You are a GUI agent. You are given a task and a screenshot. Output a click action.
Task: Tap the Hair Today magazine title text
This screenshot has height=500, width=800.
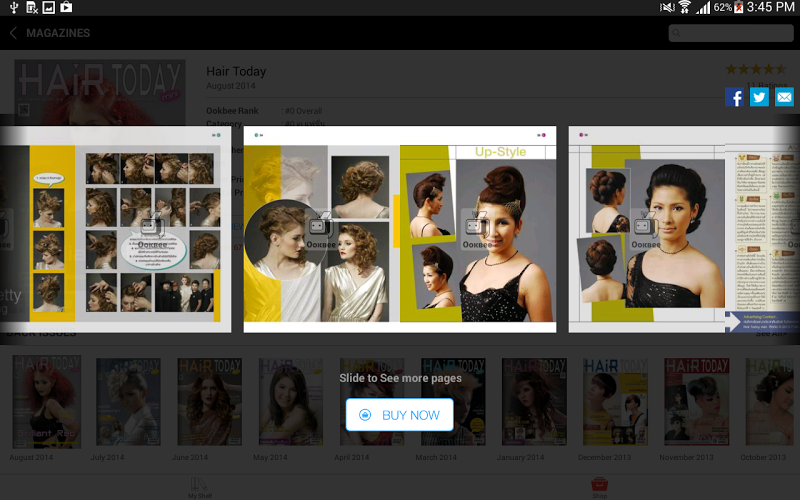pos(236,71)
